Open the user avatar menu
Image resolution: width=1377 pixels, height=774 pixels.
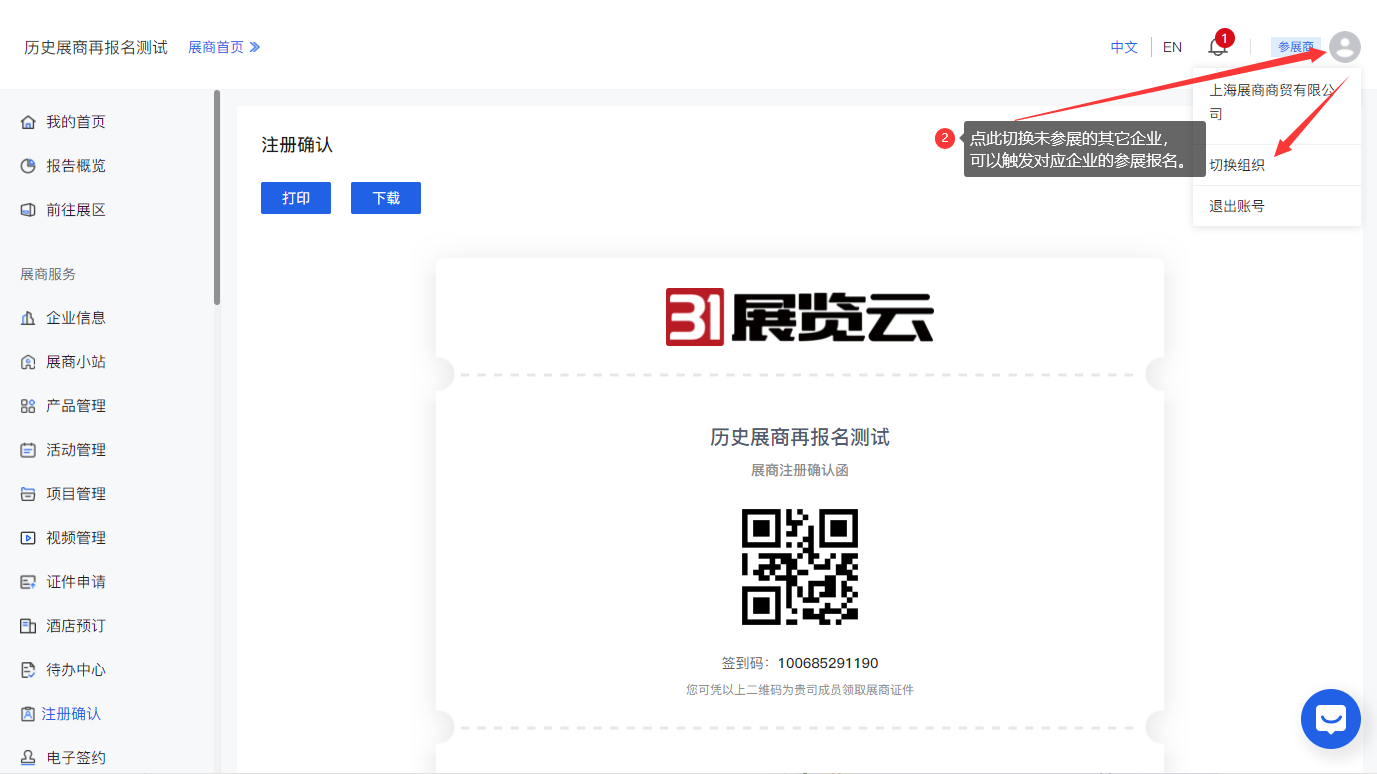[x=1344, y=47]
